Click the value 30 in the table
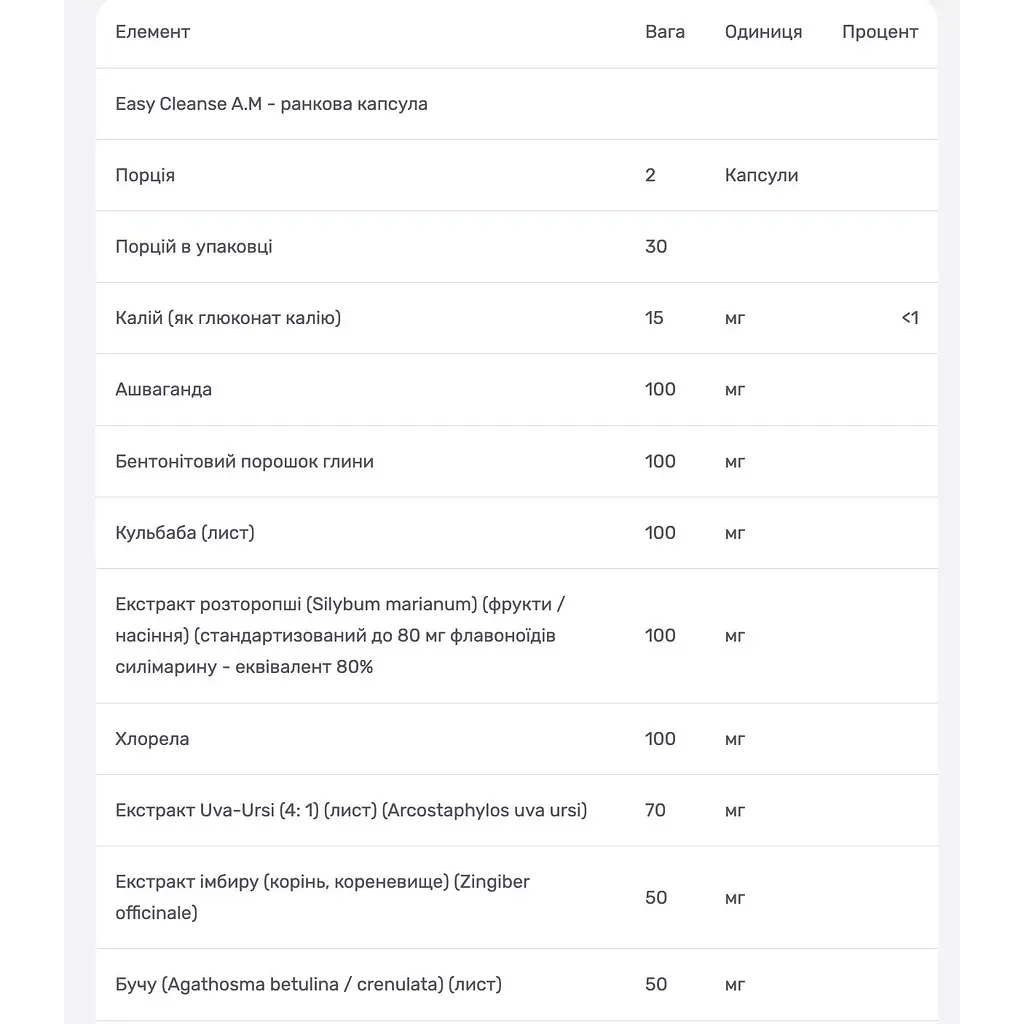 click(656, 247)
